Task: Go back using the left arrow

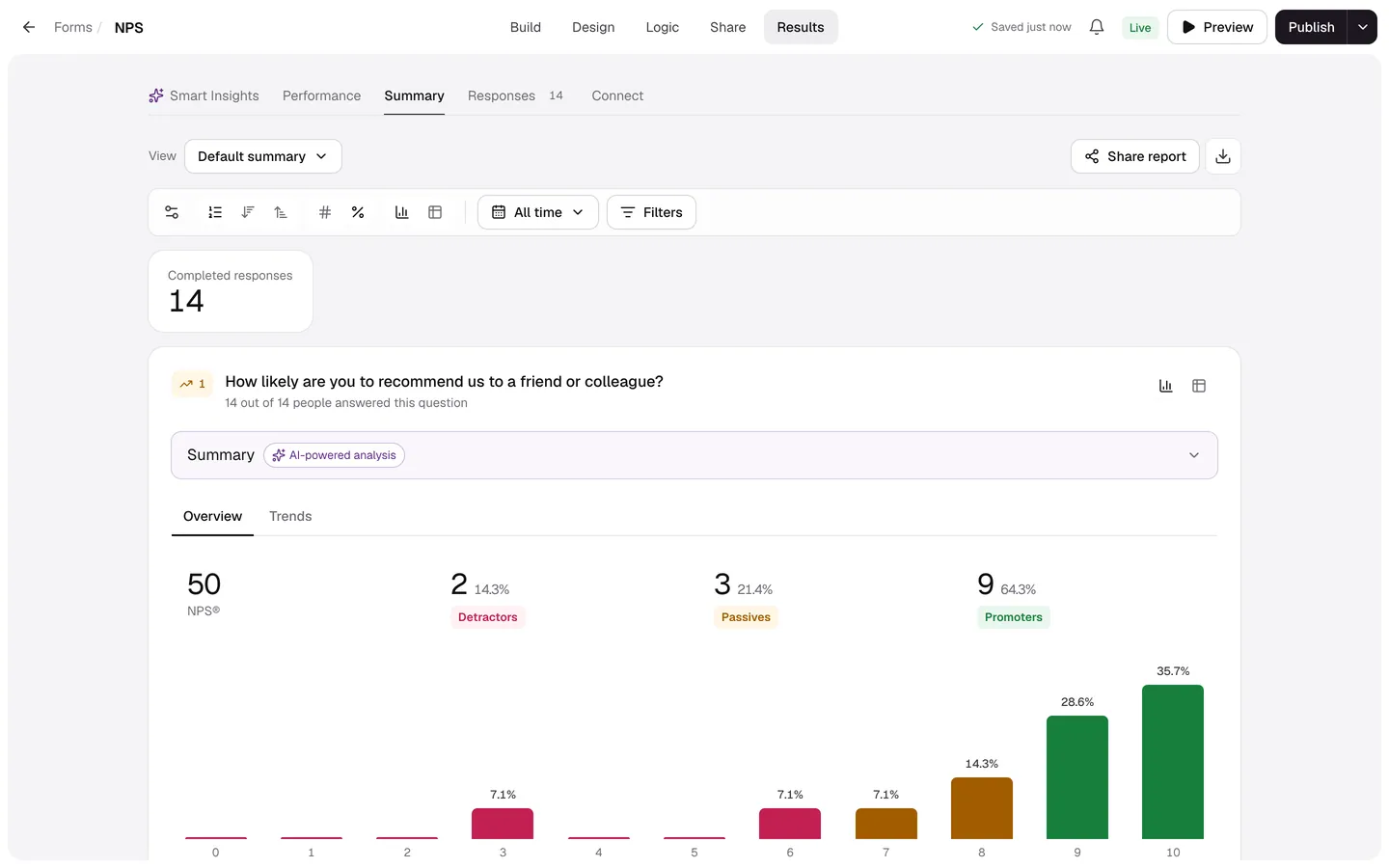Action: [x=29, y=27]
